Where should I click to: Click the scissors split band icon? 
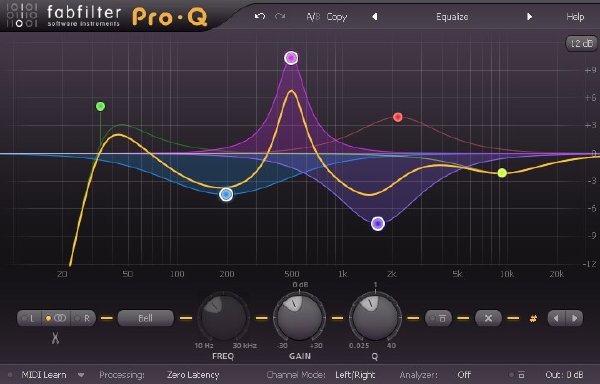55,338
